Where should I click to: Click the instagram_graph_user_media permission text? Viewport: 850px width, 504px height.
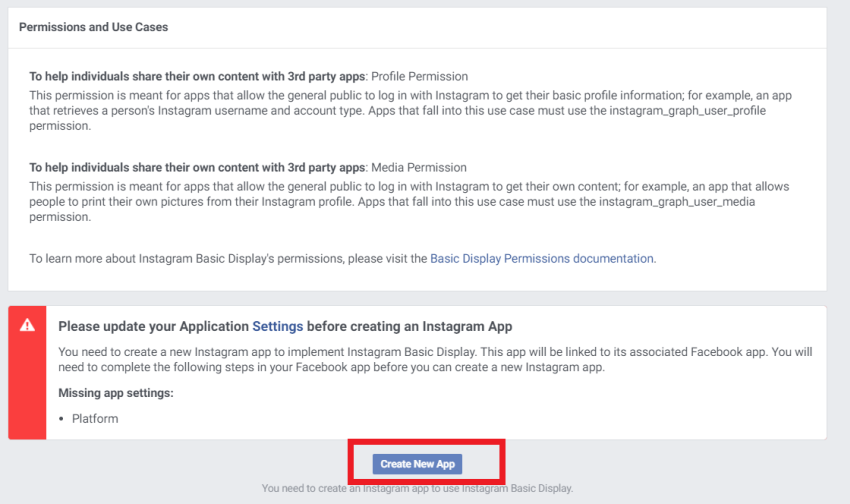pyautogui.click(x=677, y=202)
